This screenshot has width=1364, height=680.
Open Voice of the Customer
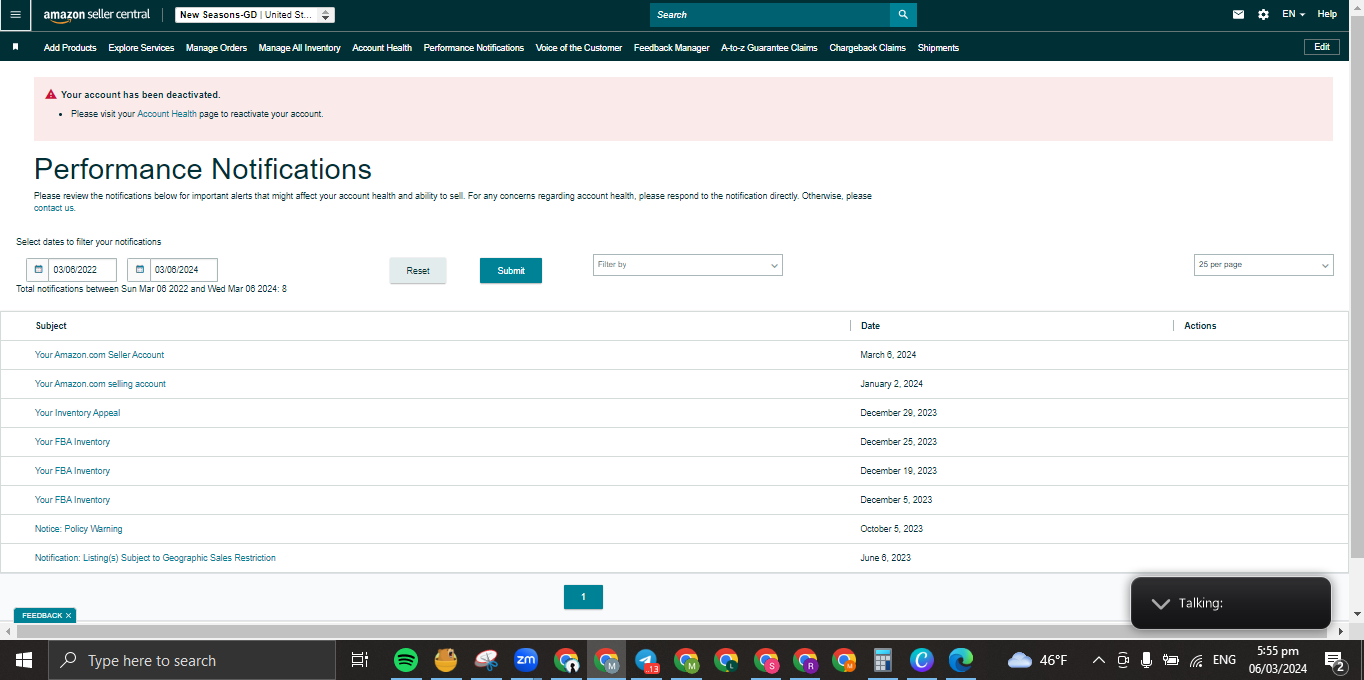pos(578,48)
